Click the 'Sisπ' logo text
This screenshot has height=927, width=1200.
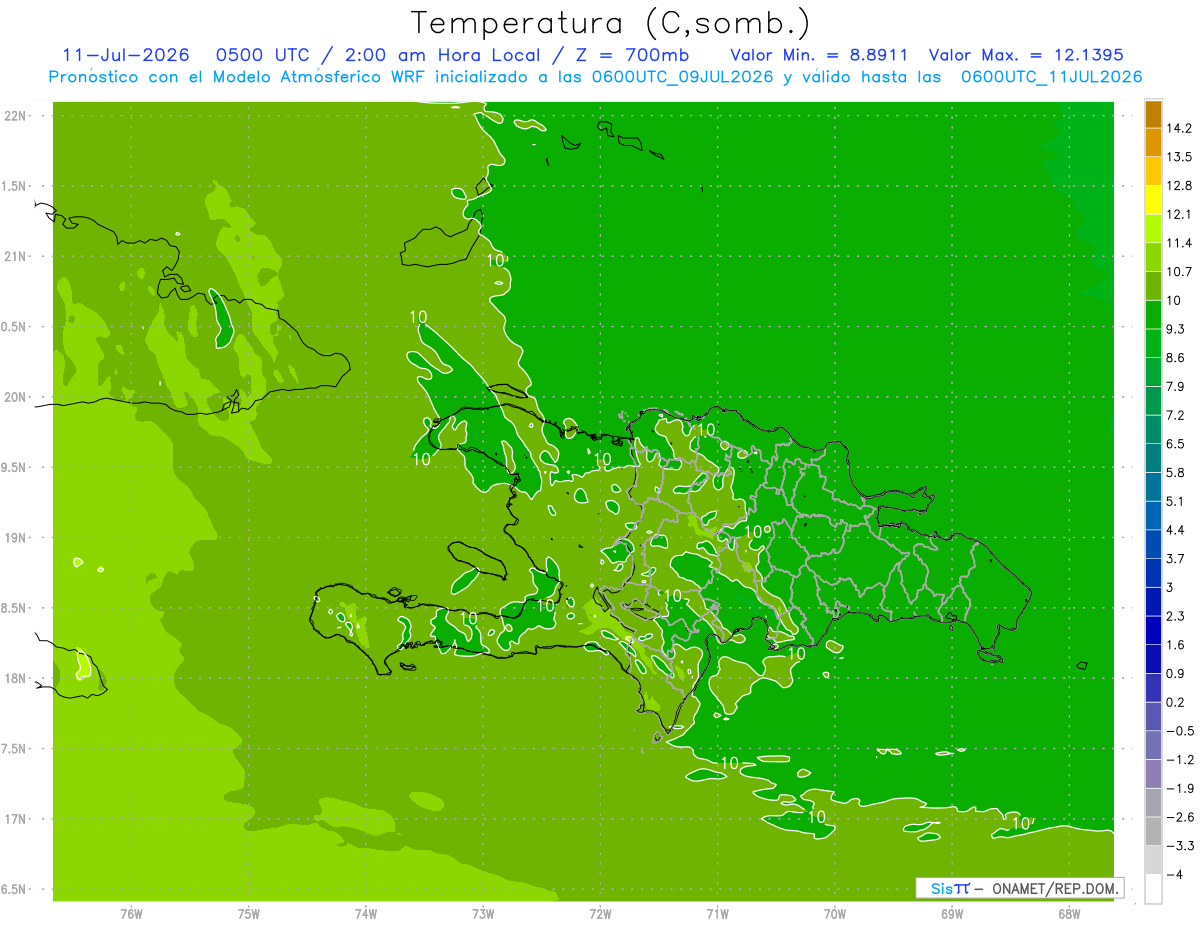tap(949, 888)
